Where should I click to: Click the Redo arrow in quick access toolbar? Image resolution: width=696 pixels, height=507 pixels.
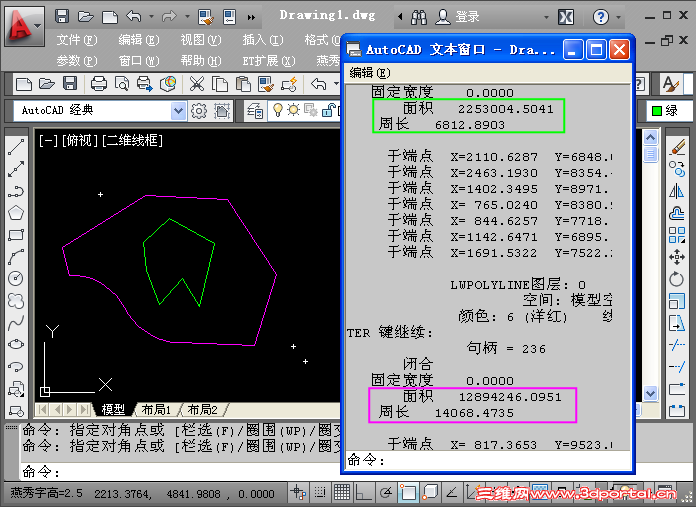coord(169,16)
